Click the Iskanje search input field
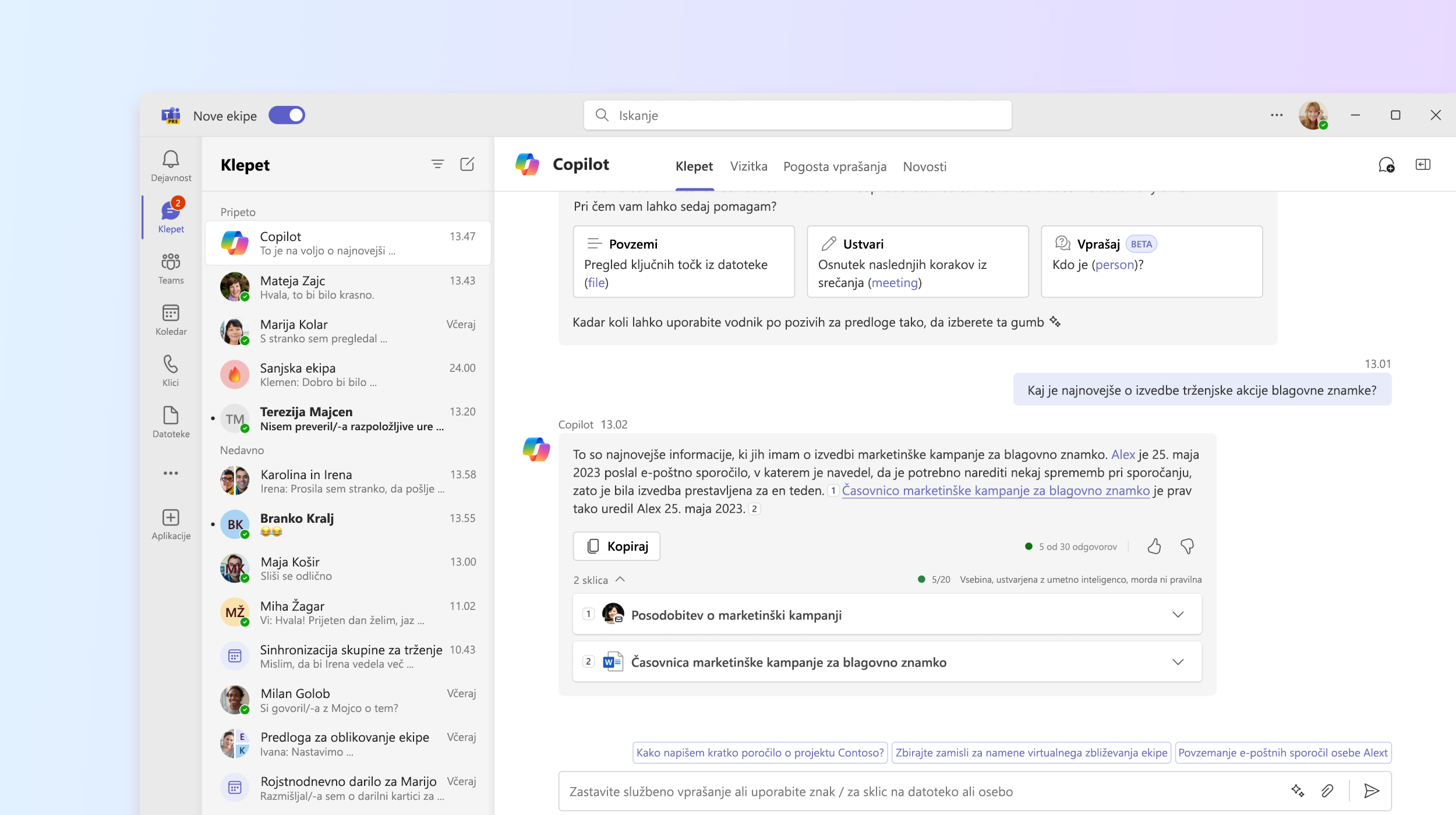1456x815 pixels. pos(799,115)
